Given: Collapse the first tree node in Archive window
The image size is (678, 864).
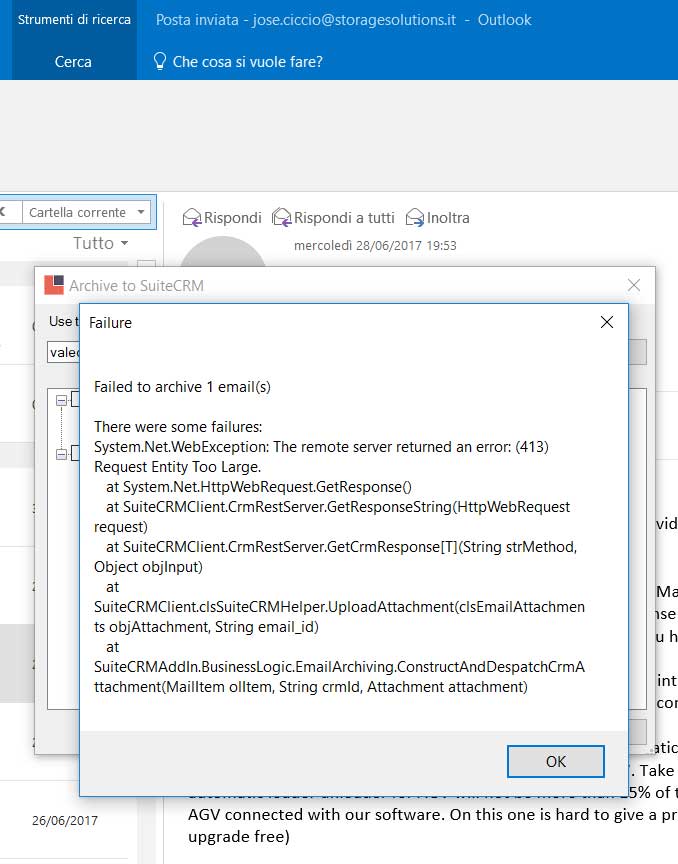Looking at the screenshot, I should coord(62,401).
